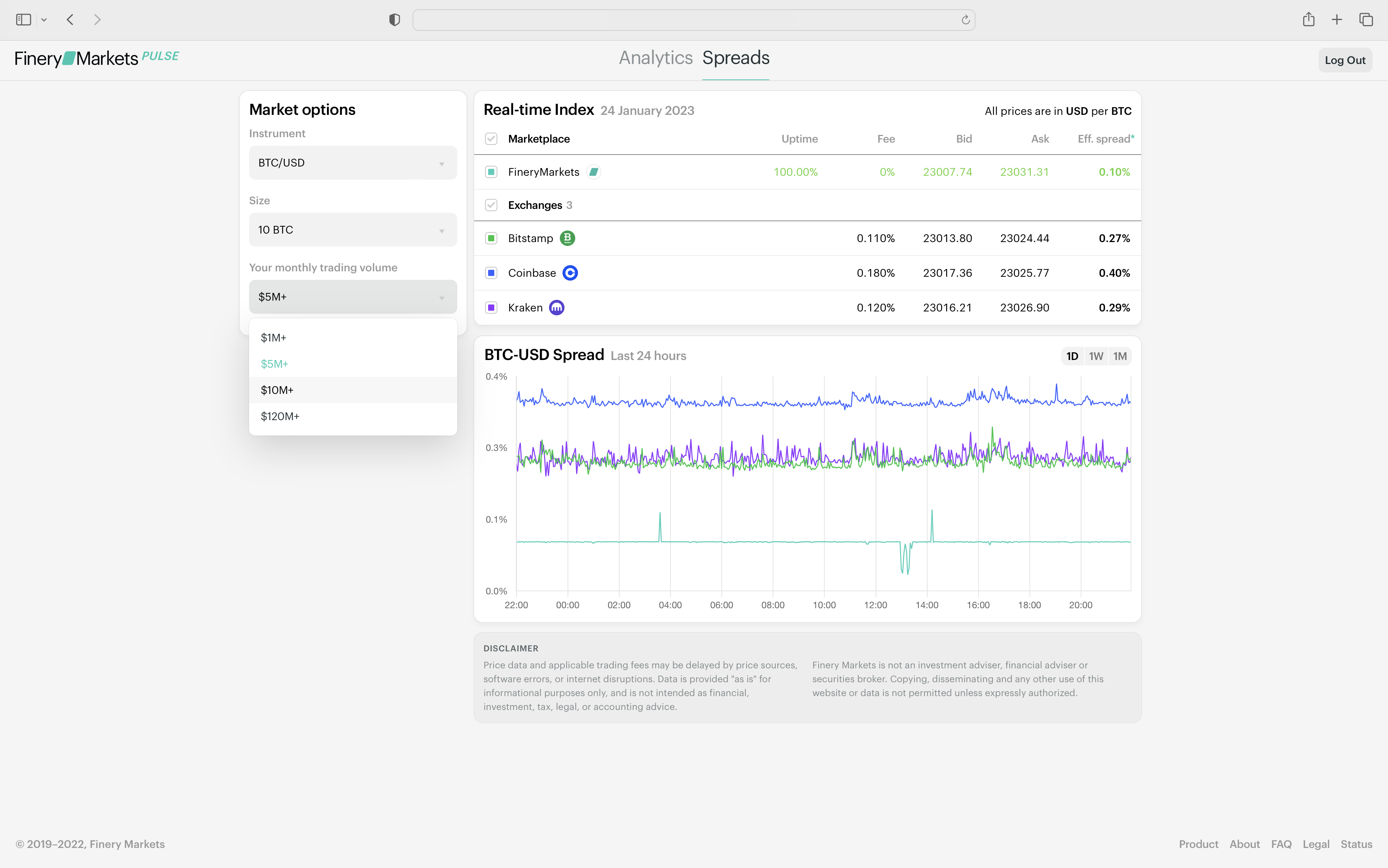Go forward with the browser forward arrow

click(x=97, y=20)
